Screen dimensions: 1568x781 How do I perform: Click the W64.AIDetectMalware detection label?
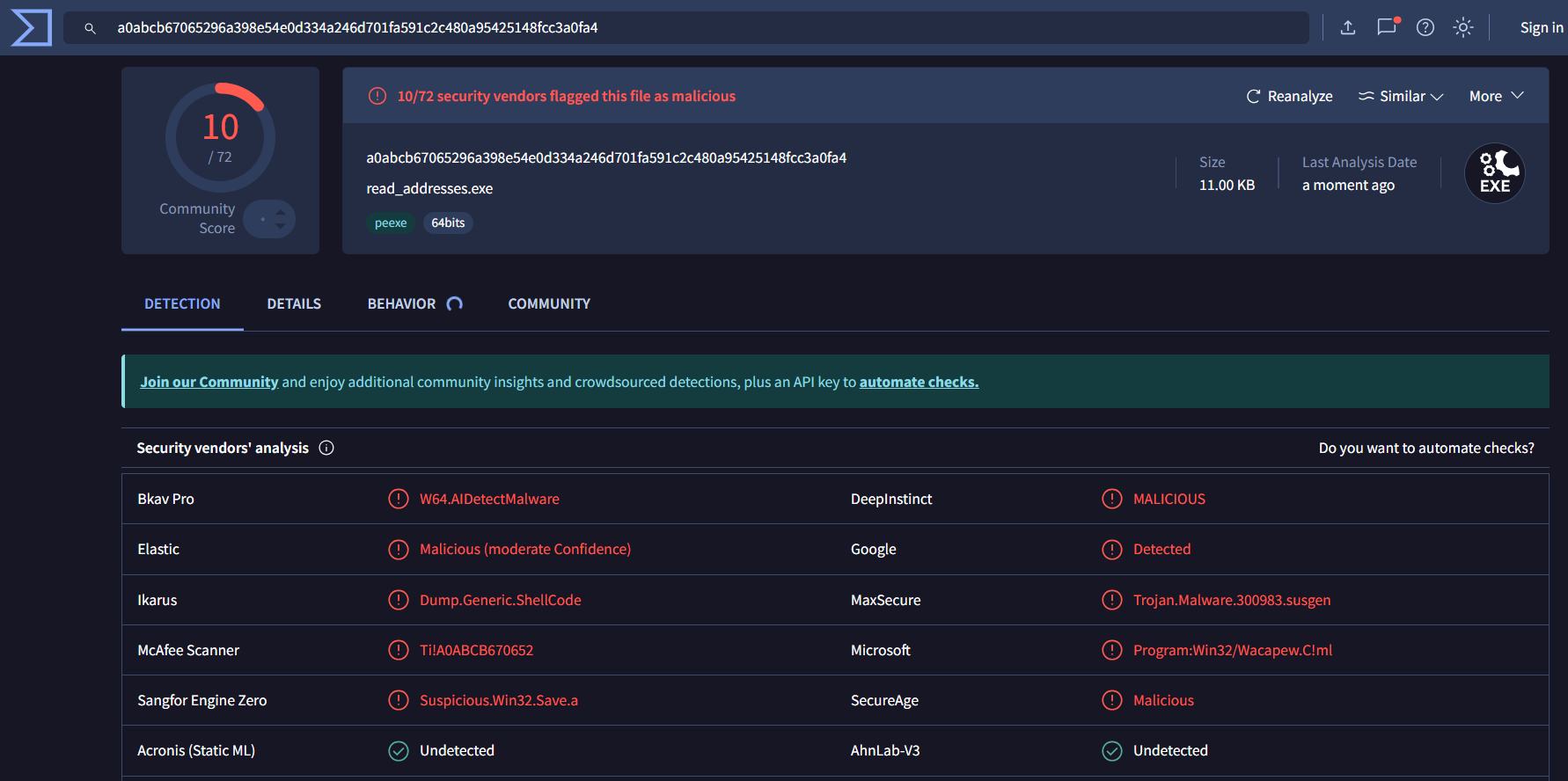pos(489,499)
